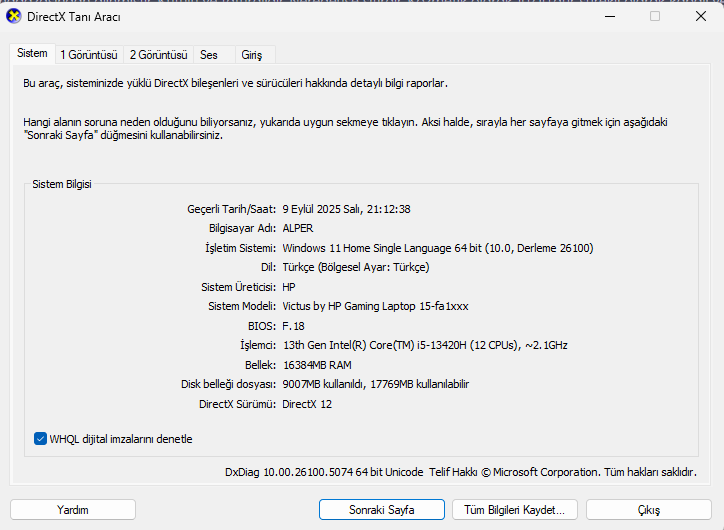Click the Disk belleği dosyası label
The height and width of the screenshot is (530, 724).
[x=229, y=384]
